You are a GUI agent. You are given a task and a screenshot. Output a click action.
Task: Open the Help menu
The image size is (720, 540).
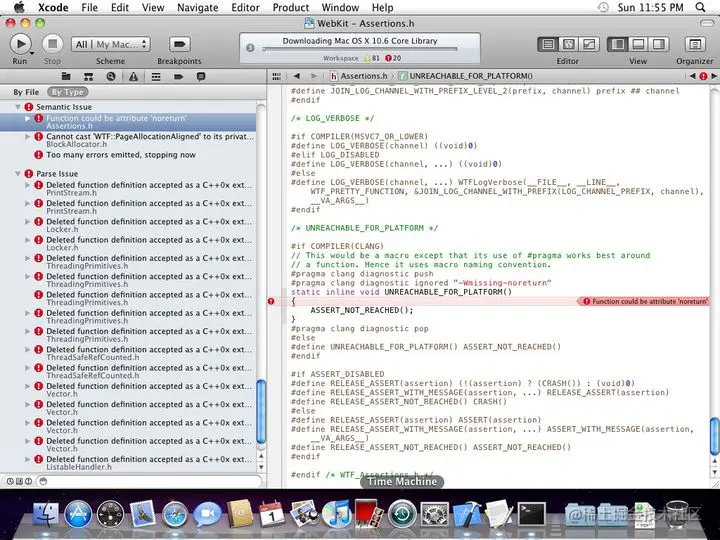point(382,7)
